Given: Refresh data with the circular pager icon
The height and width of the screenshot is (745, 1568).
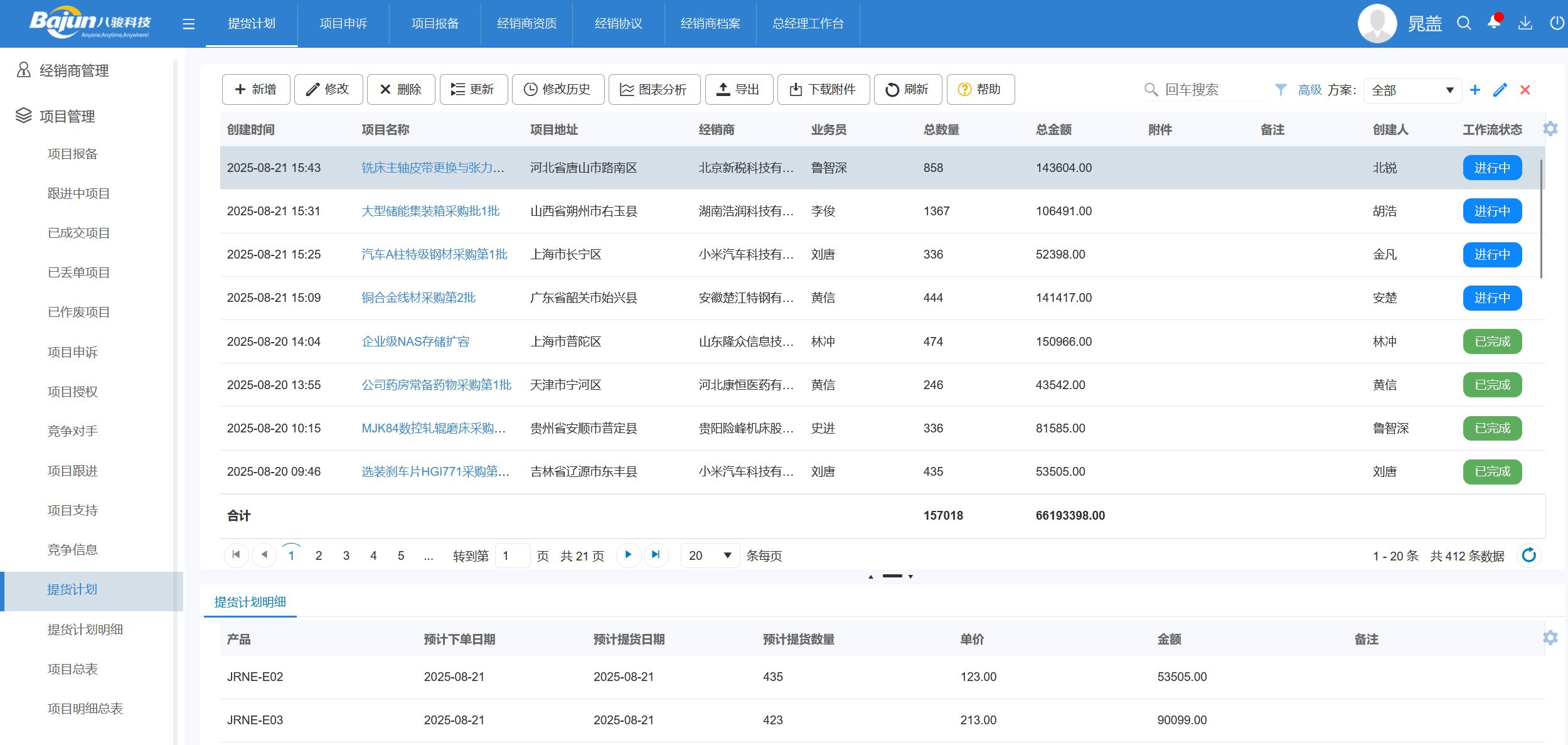Looking at the screenshot, I should [x=1529, y=555].
